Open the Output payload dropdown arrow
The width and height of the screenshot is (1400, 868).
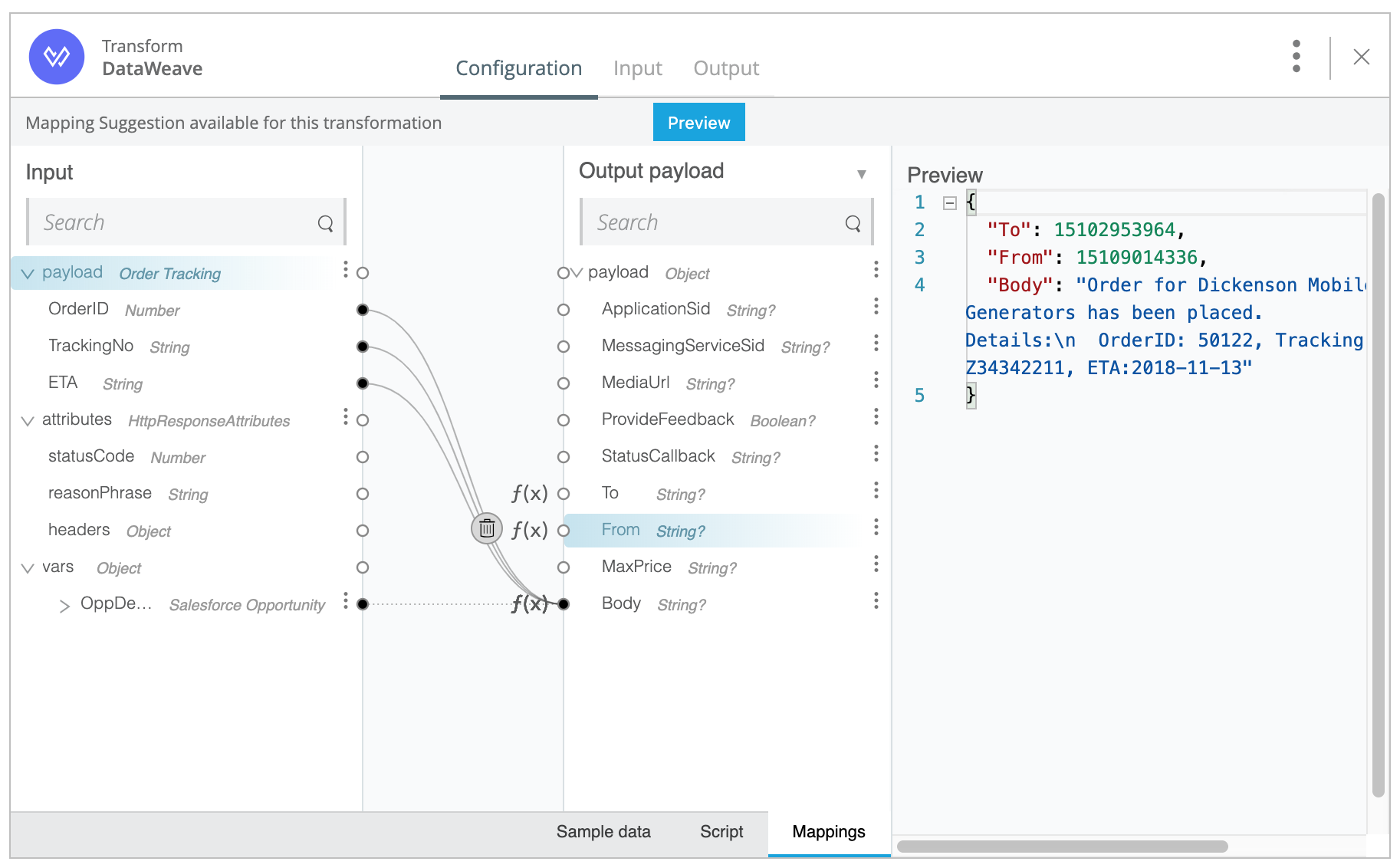[863, 175]
